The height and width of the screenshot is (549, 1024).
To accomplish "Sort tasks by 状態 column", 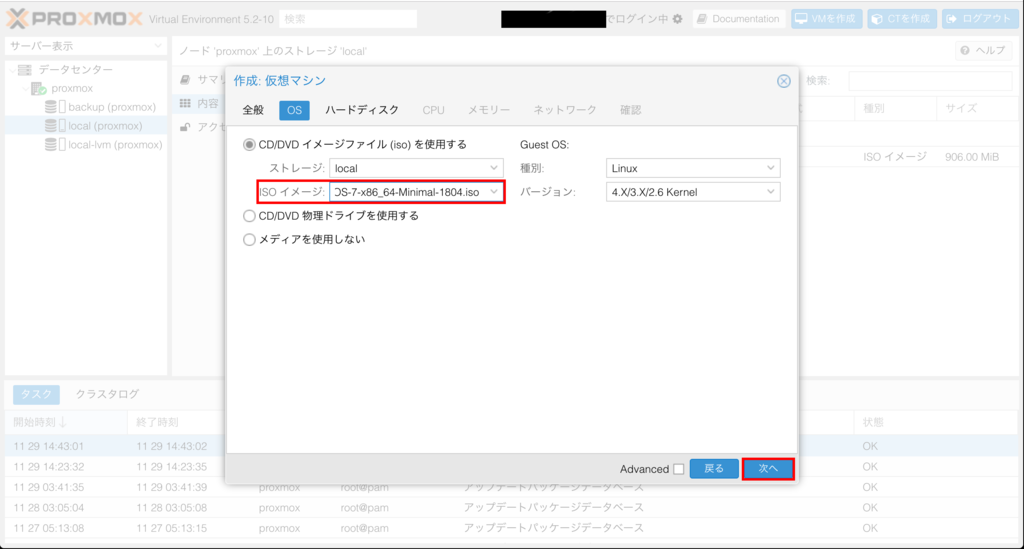I will (x=935, y=422).
